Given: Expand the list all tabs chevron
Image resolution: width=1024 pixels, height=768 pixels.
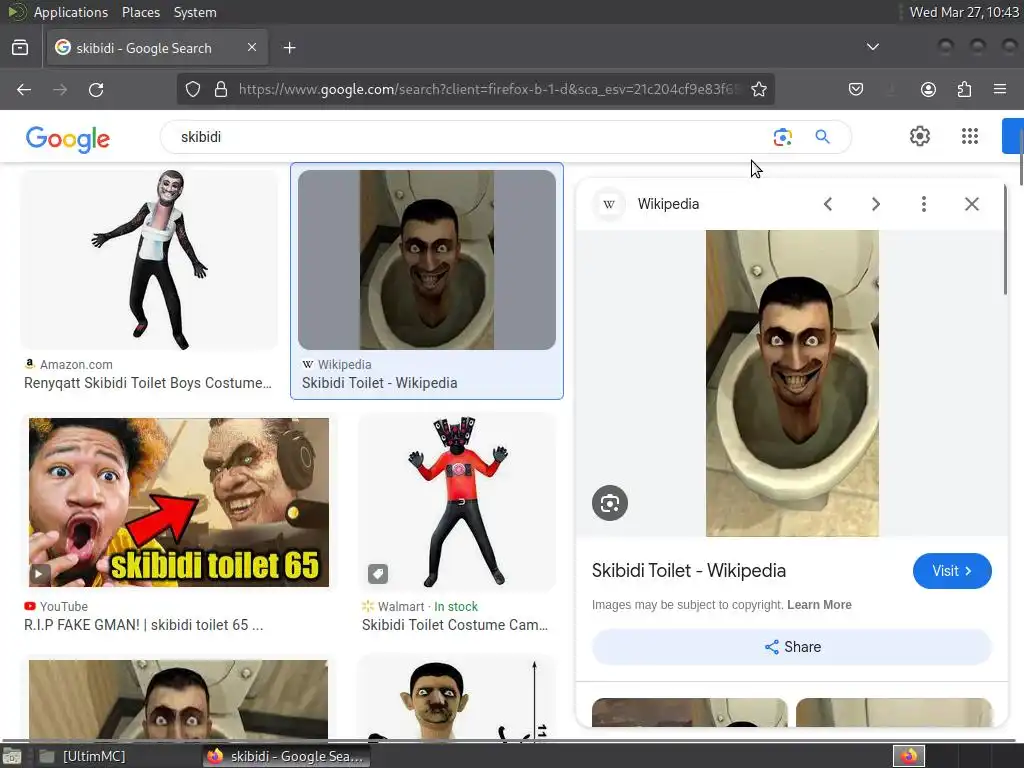Looking at the screenshot, I should (x=872, y=47).
